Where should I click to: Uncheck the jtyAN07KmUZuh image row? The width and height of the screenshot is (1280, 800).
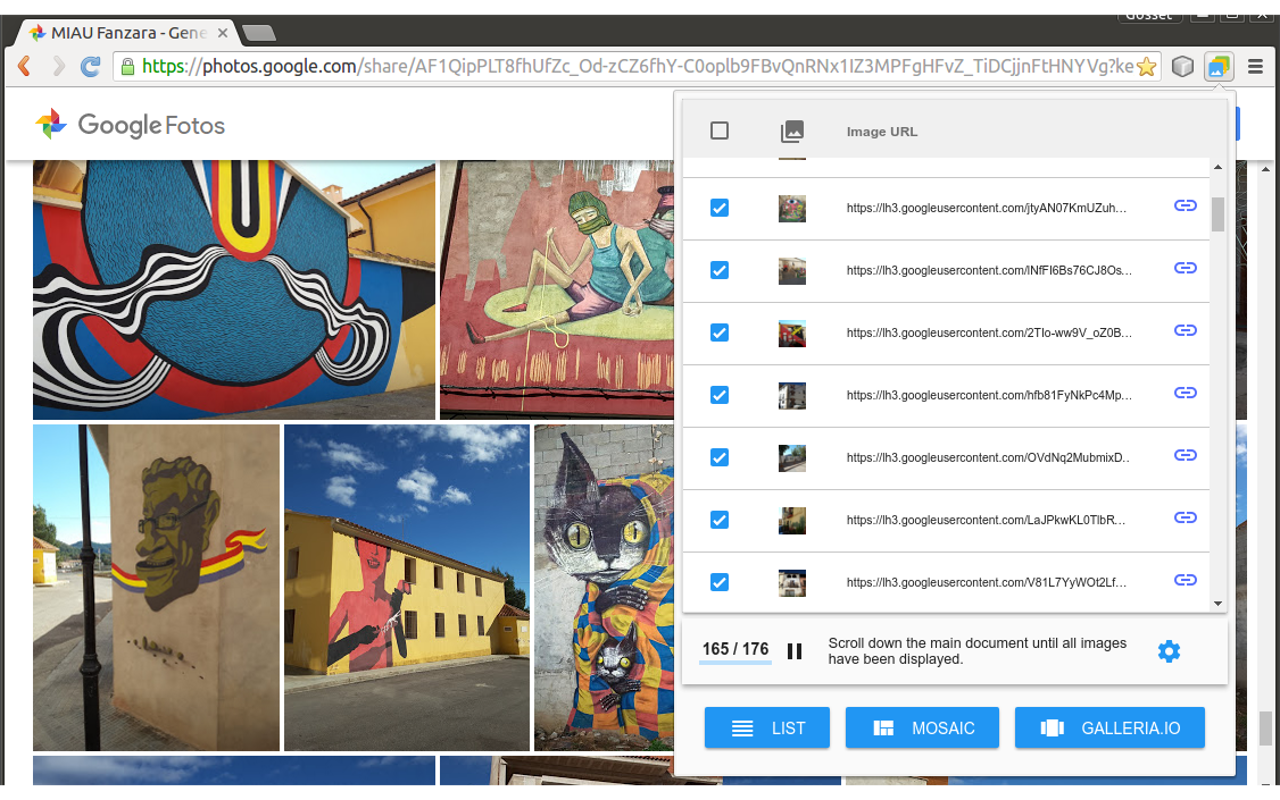coord(719,208)
